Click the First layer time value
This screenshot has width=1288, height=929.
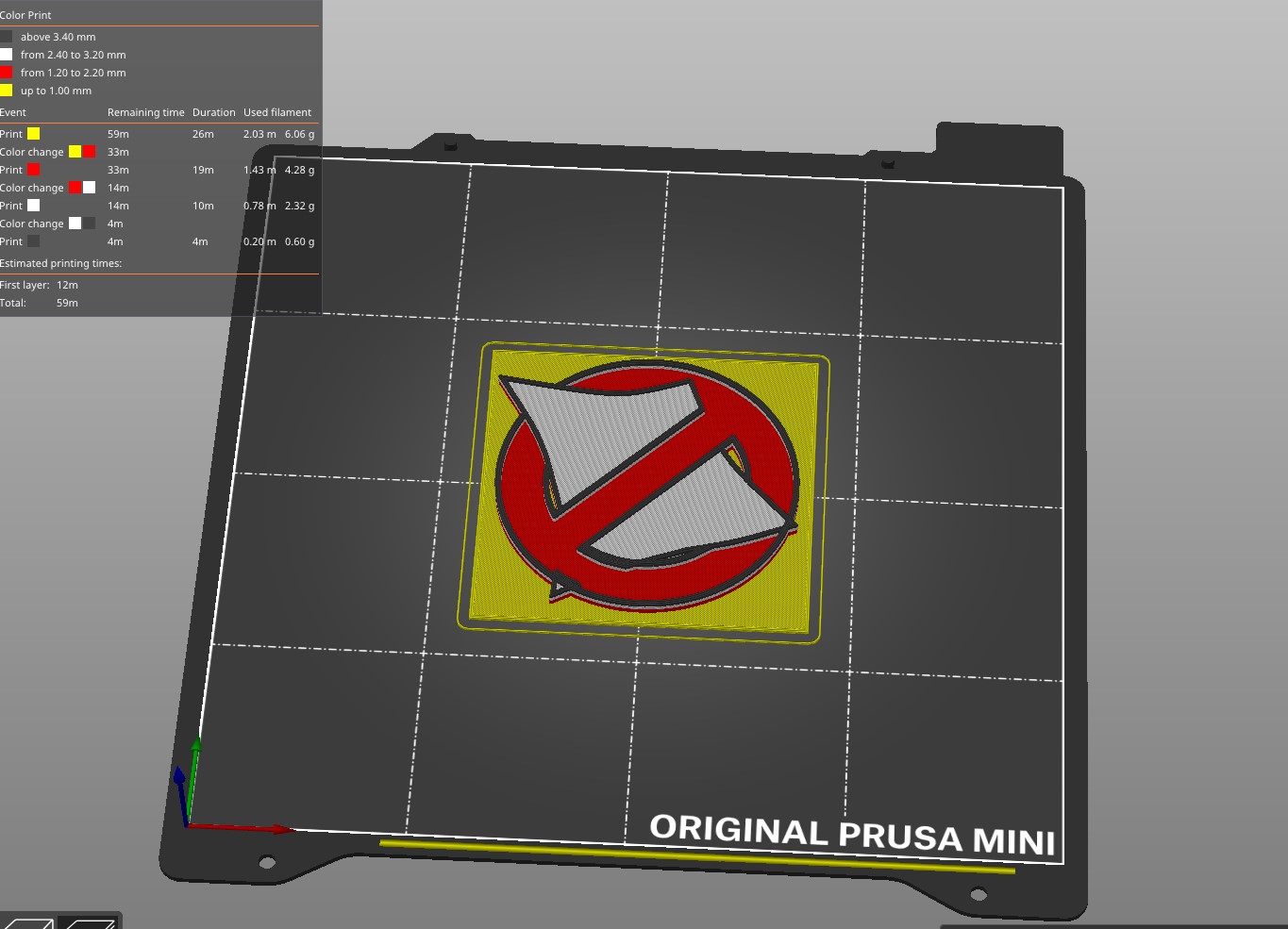pos(66,284)
